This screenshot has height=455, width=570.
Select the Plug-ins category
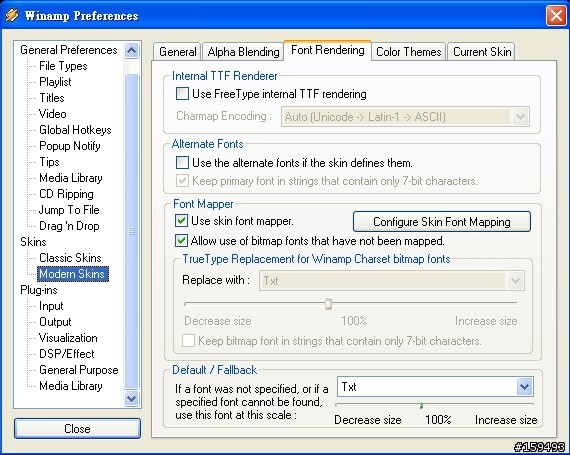point(39,290)
